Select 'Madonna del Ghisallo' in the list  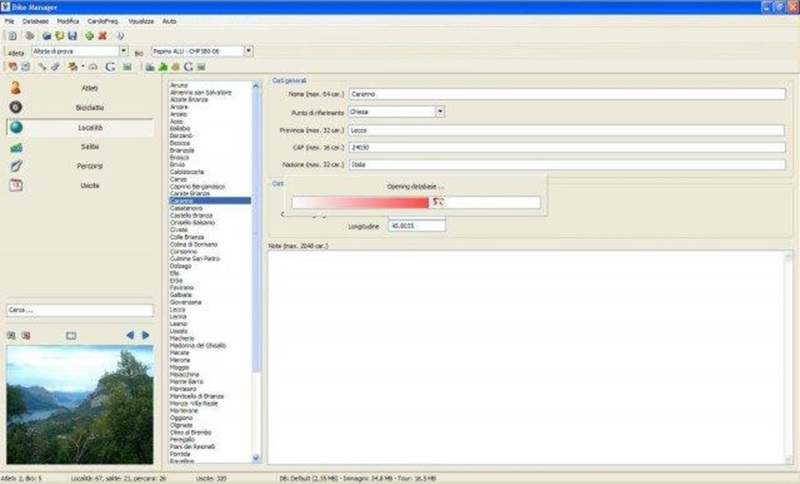click(x=198, y=346)
